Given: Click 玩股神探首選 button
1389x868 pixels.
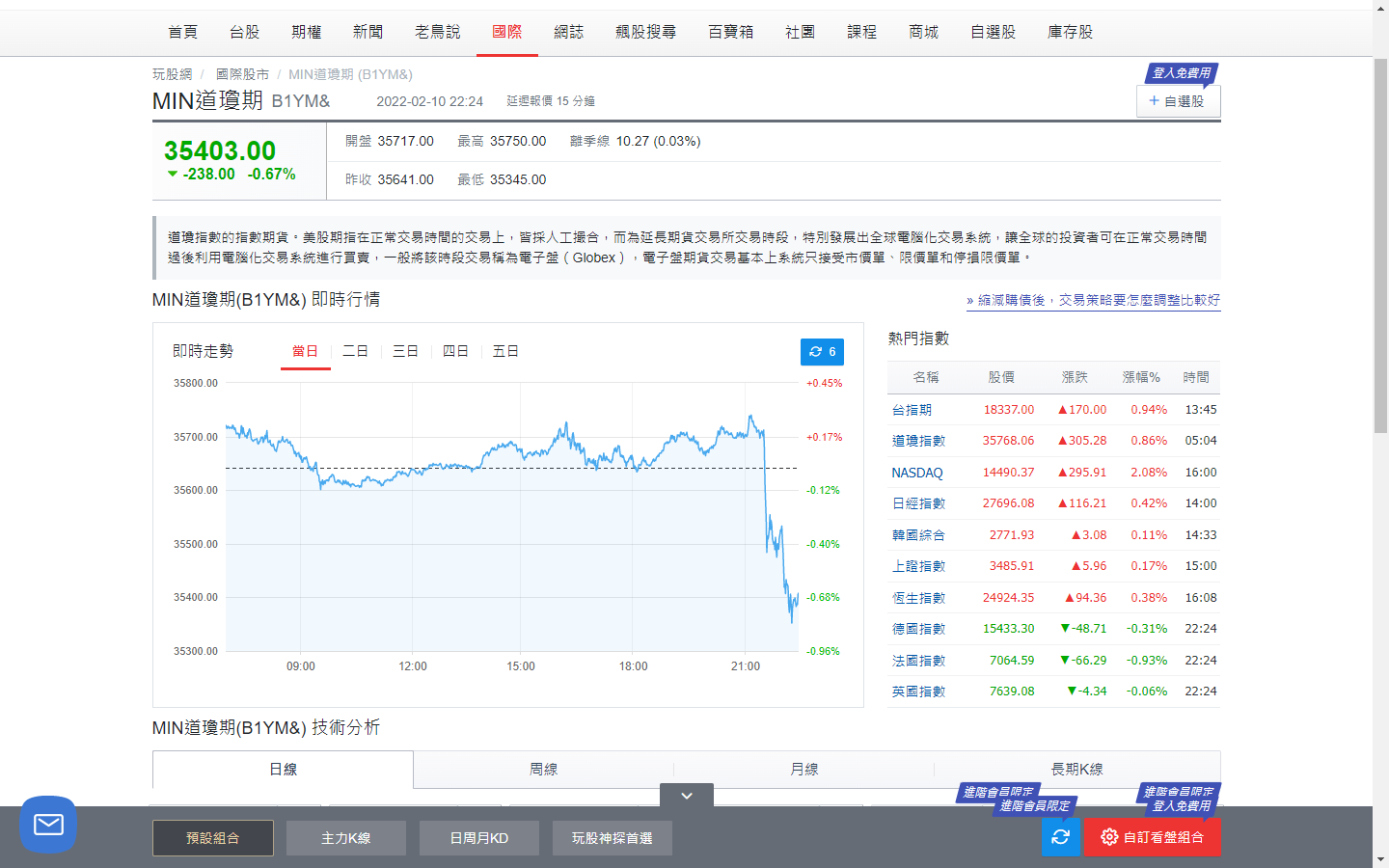Looking at the screenshot, I should click(613, 838).
